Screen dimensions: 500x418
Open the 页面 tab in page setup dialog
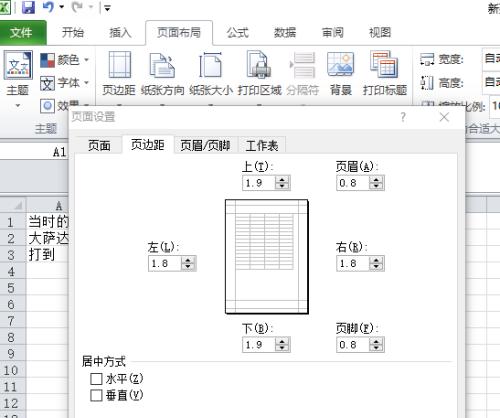99,146
